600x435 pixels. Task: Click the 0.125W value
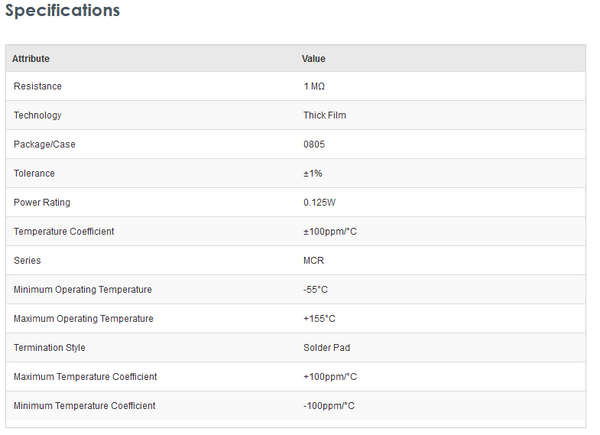coord(319,203)
